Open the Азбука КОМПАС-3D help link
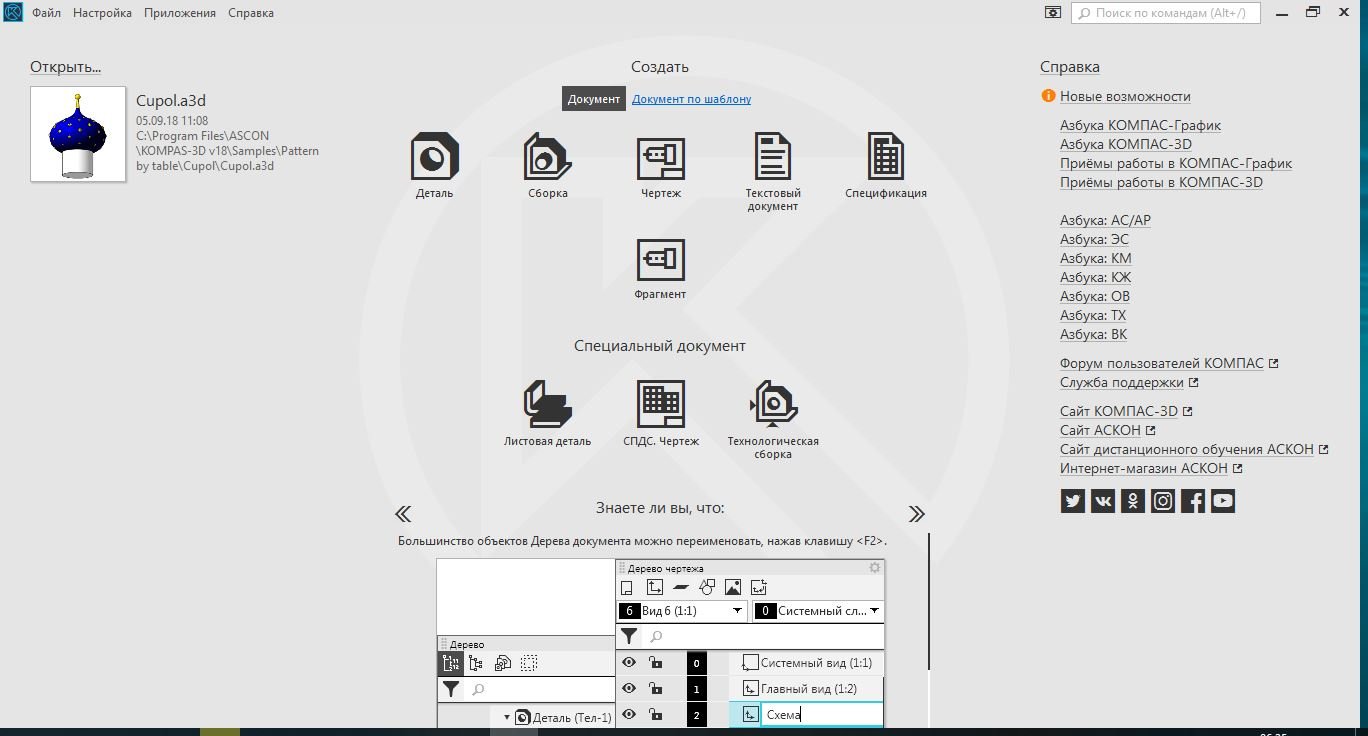This screenshot has height=736, width=1368. [x=1125, y=144]
